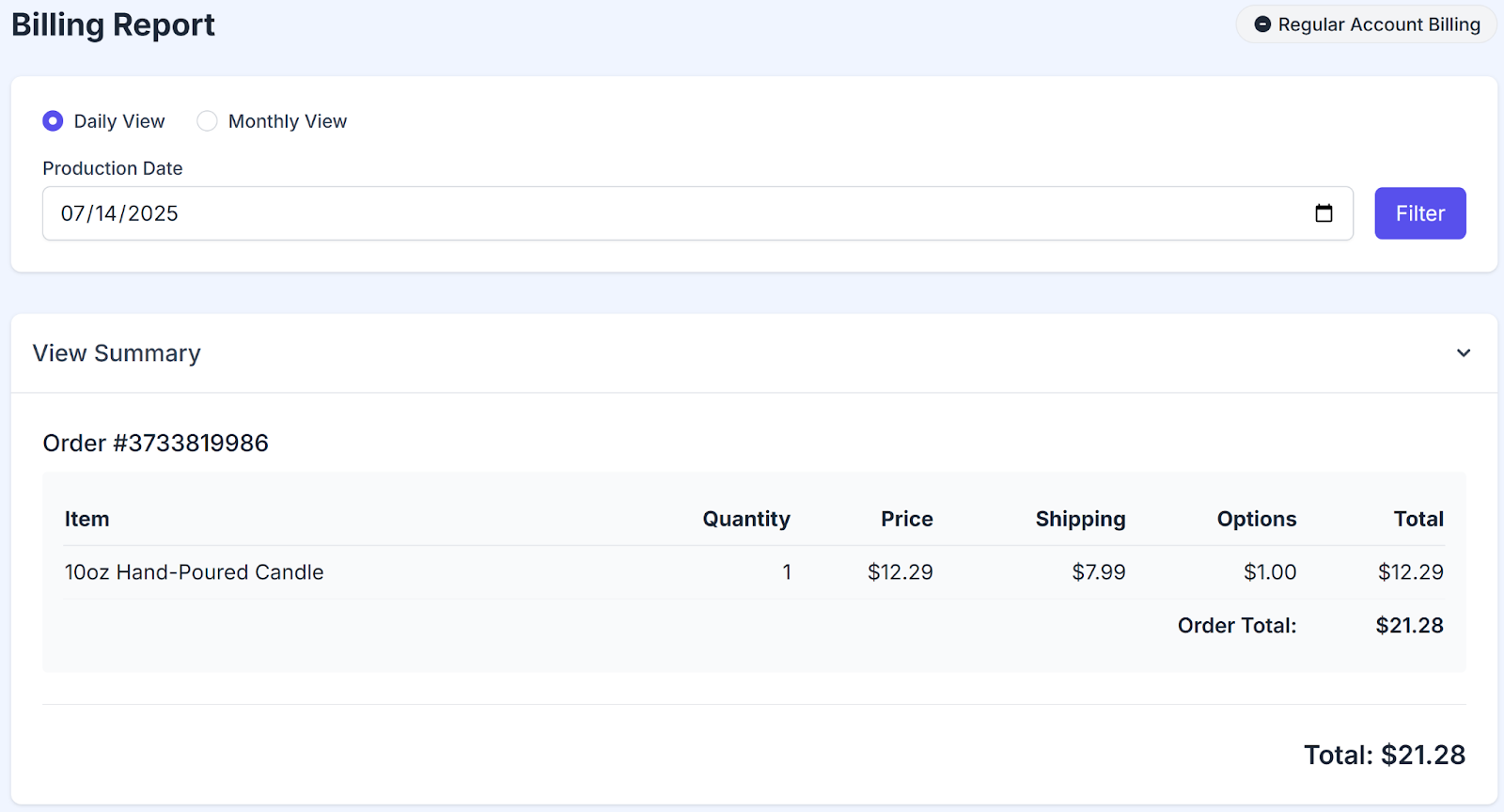Switch to the Monthly View radio option

point(207,121)
